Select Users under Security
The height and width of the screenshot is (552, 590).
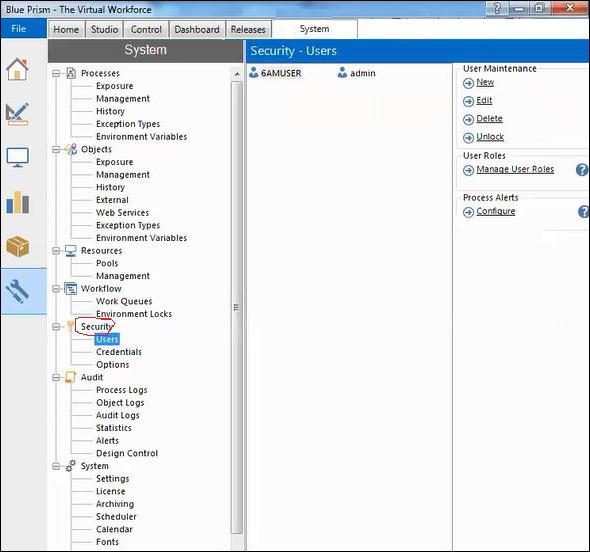click(x=107, y=339)
